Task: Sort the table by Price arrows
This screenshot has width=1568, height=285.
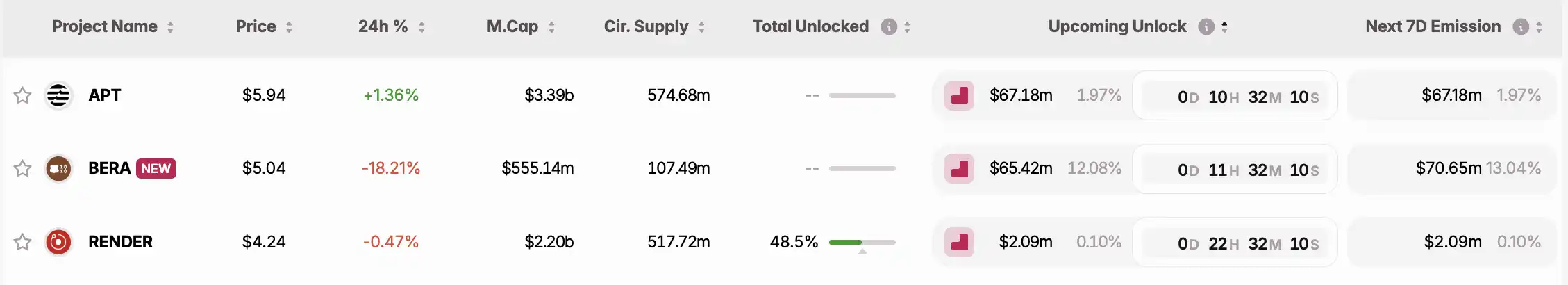Action: point(289,27)
